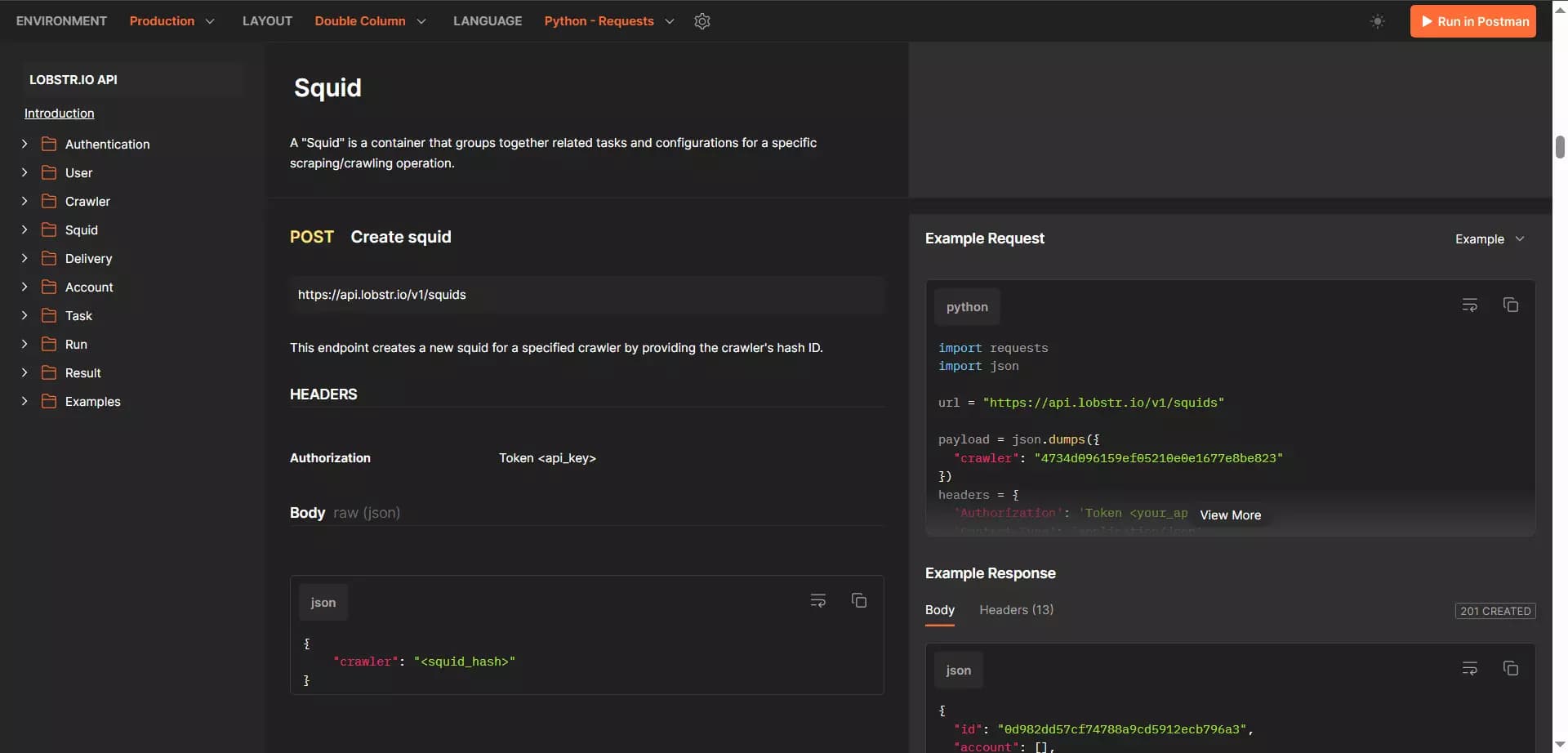1568x753 pixels.
Task: Click the Account folder icon
Action: pyautogui.click(x=49, y=287)
